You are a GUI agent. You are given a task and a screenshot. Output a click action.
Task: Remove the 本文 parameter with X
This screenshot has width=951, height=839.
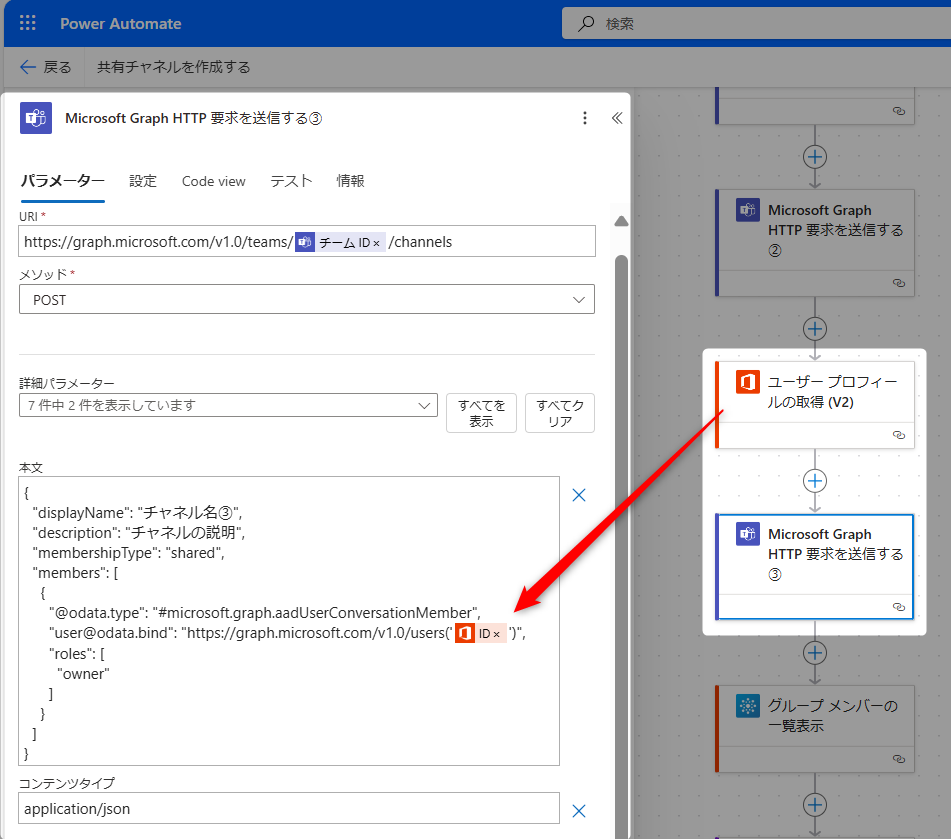[x=579, y=495]
